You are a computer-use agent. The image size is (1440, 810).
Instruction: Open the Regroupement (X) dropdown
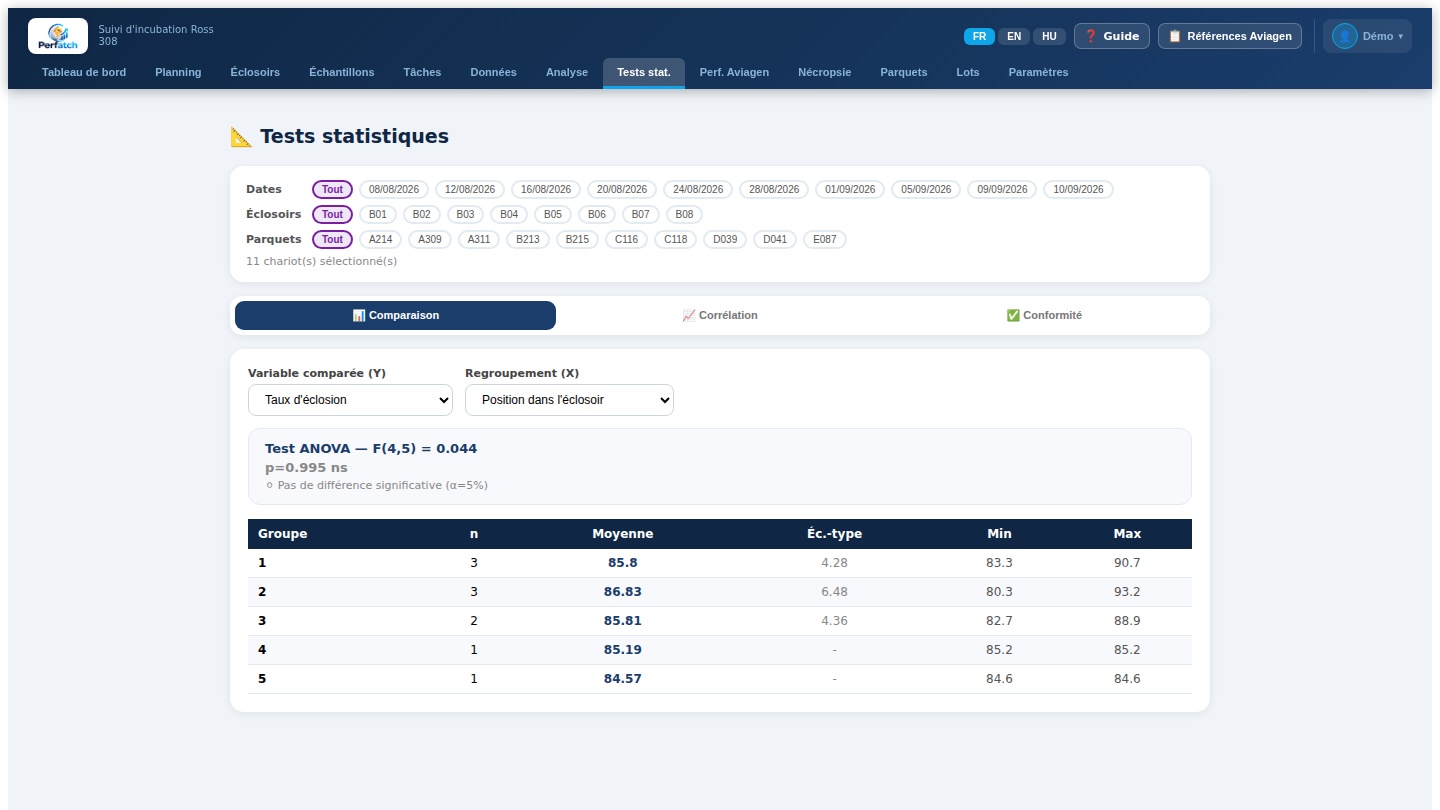coord(569,400)
